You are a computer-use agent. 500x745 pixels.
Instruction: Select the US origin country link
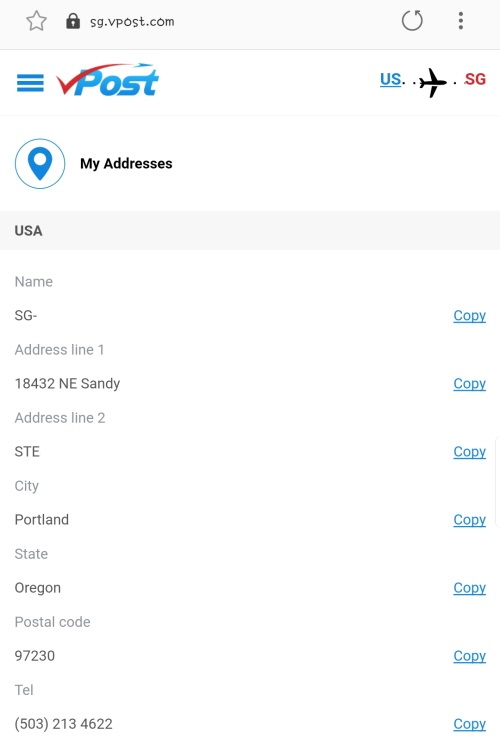(x=391, y=79)
